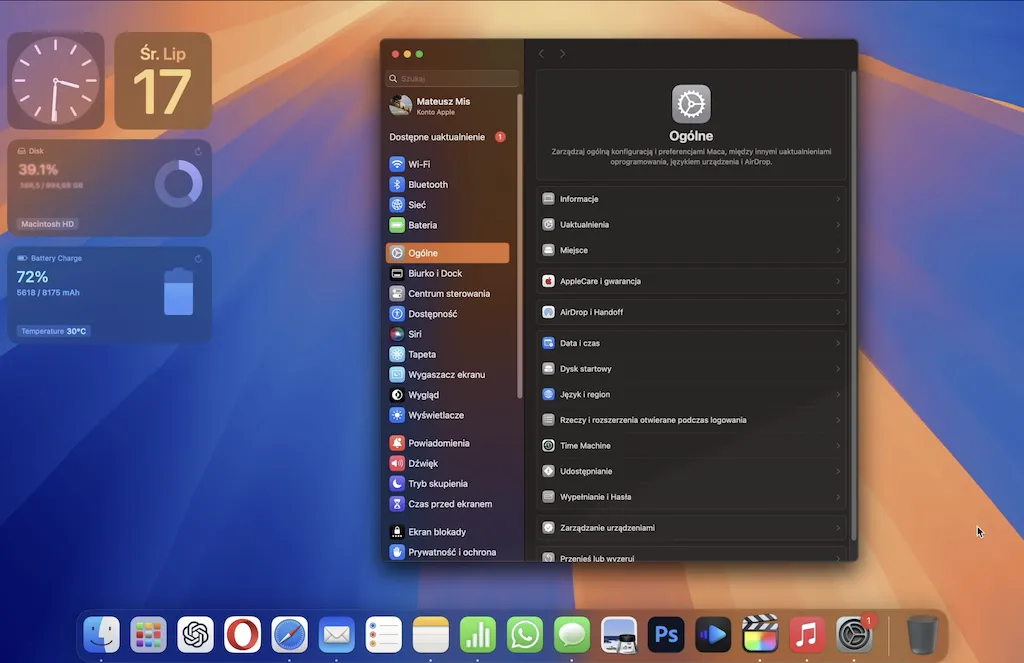1024x663 pixels.
Task: Launch Apple Music from the Dock
Action: pyautogui.click(x=806, y=634)
